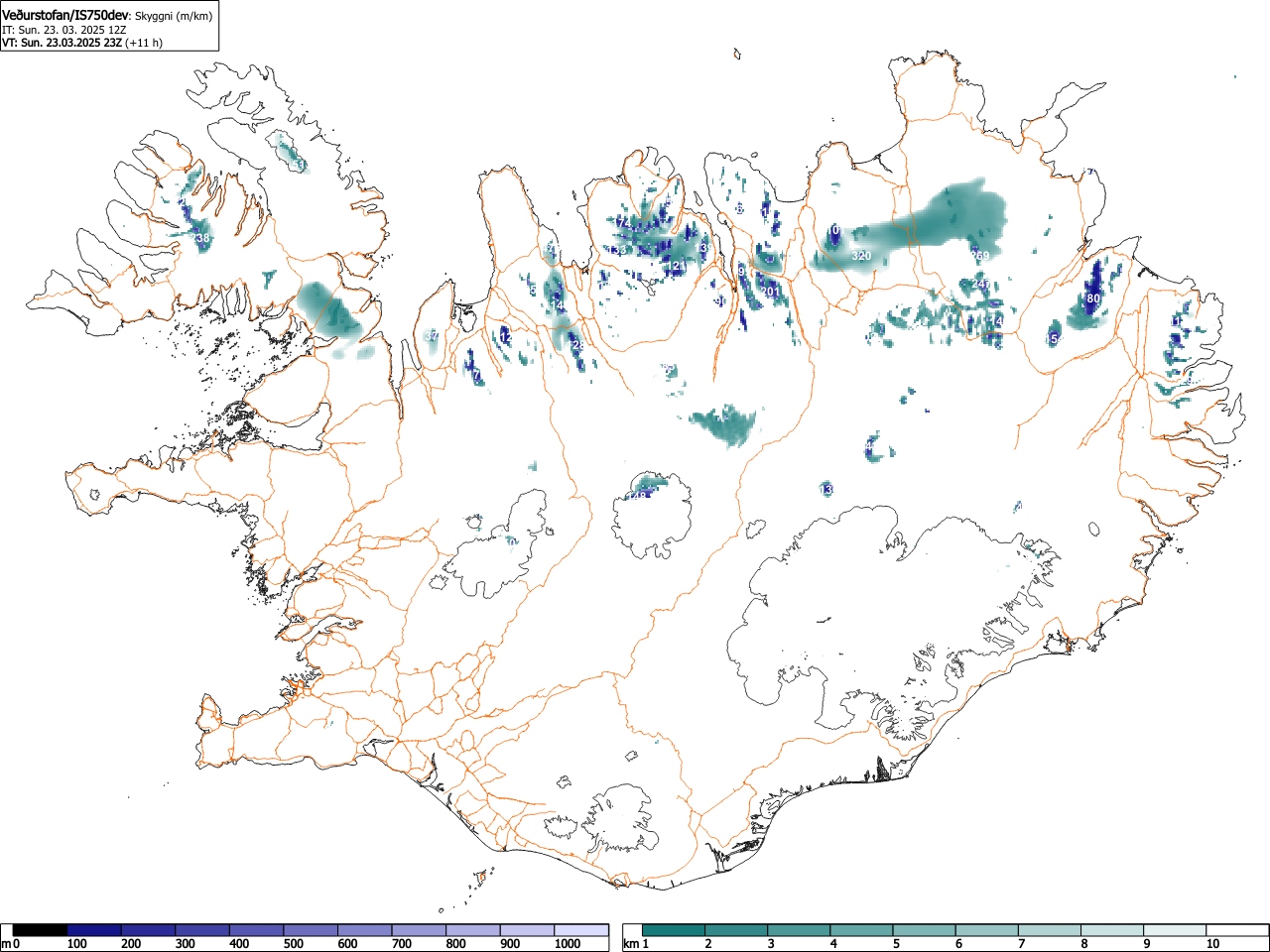Pick the white 9–10 km legend swatch
Viewport: 1270px width, 952px height.
[1176, 930]
